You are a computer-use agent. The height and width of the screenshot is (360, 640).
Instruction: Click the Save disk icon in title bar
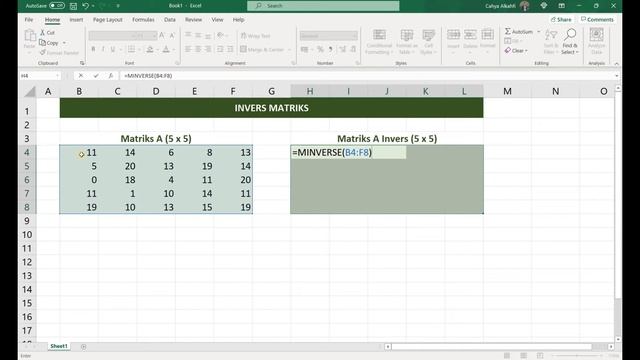click(x=73, y=6)
